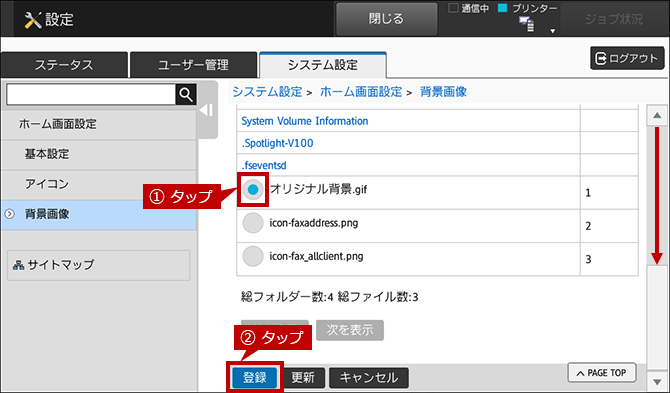Select the システム設定 tab
Screen dimensions: 670x393
pos(323,65)
